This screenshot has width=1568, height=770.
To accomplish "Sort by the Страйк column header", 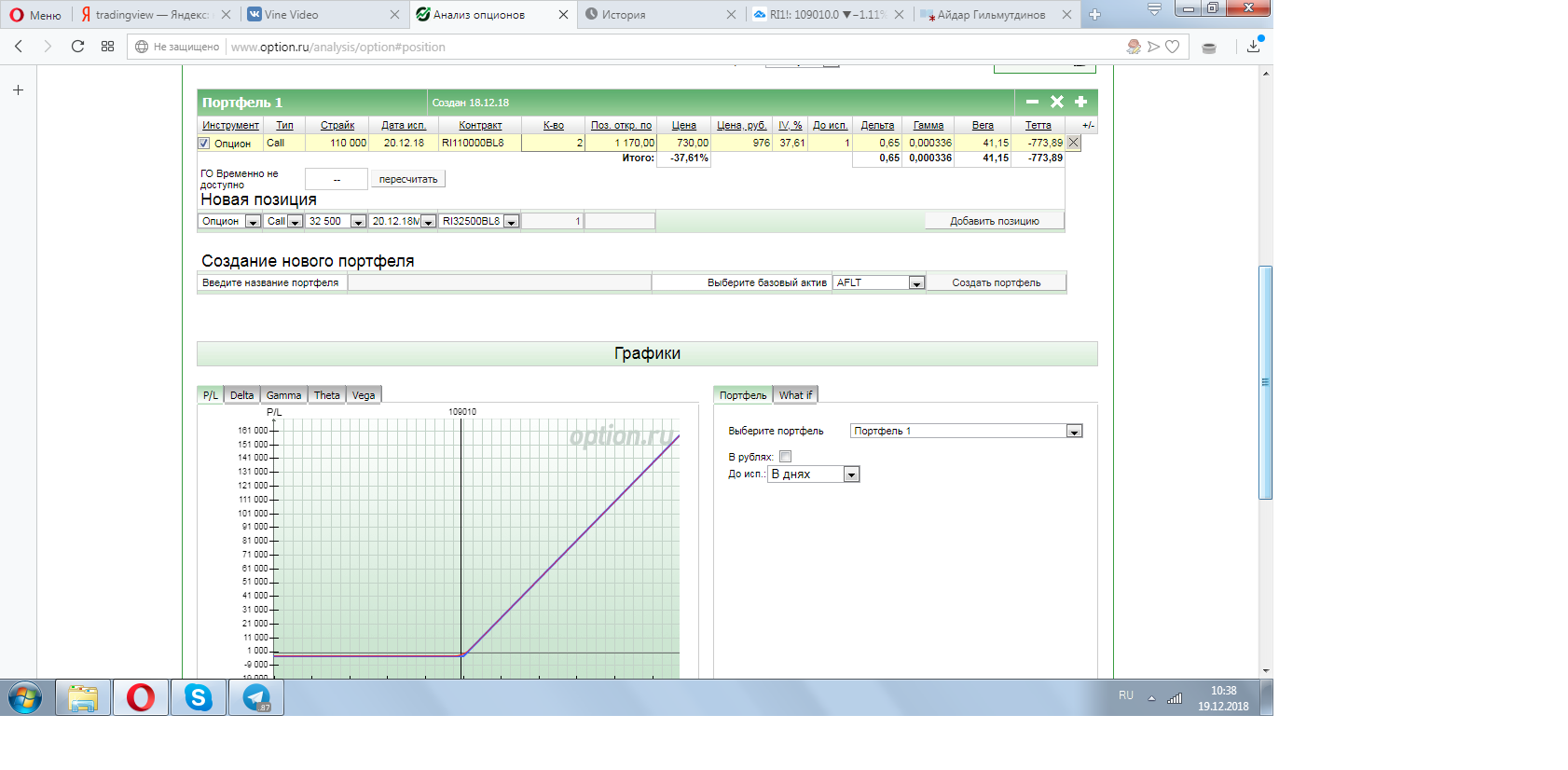I will (x=337, y=125).
